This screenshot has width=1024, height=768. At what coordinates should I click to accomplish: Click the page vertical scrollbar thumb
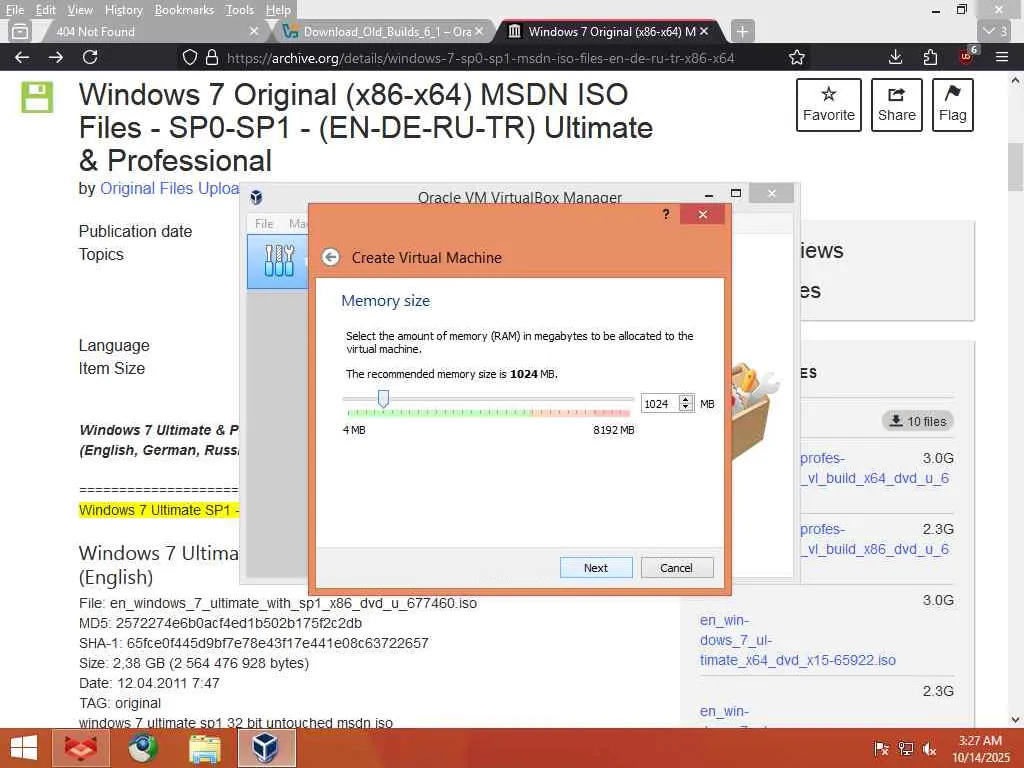tap(1015, 167)
